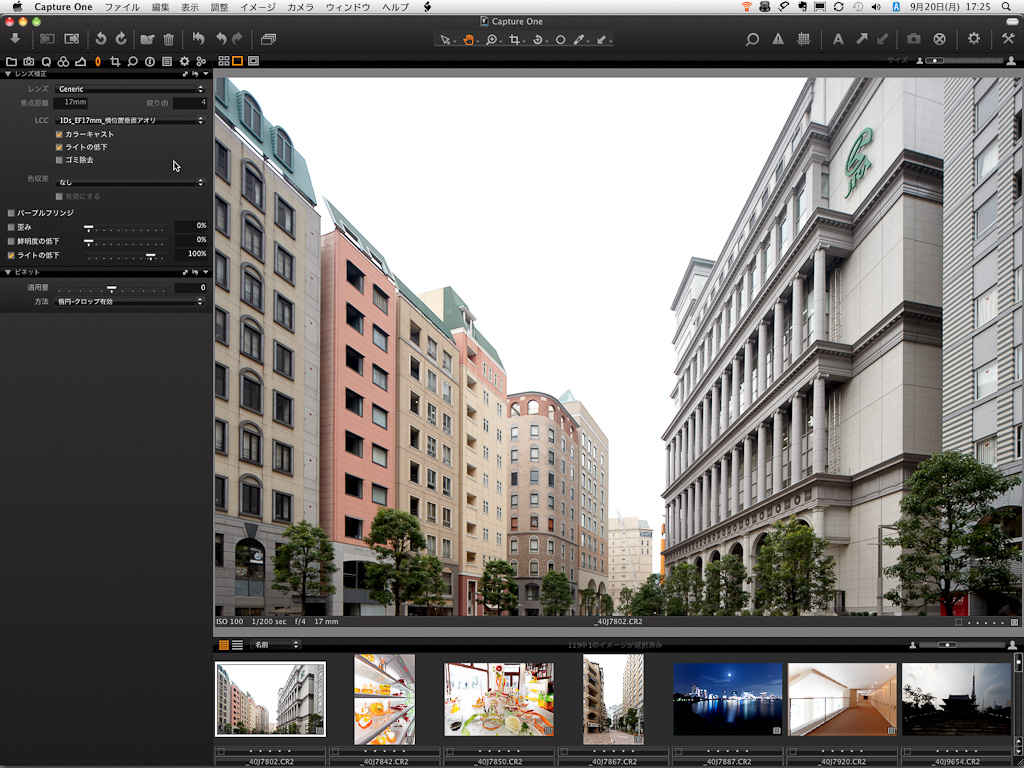This screenshot has width=1024, height=768.
Task: Select the crop tool in cursor toolbar
Action: (515, 39)
